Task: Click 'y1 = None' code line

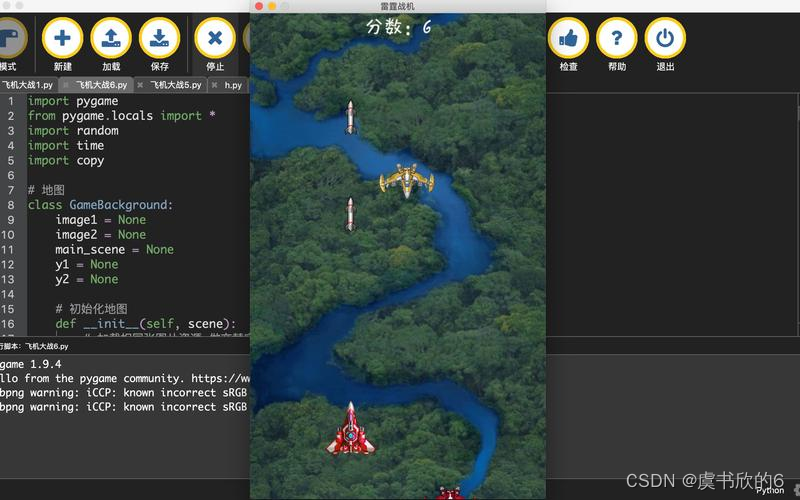Action: 87,264
